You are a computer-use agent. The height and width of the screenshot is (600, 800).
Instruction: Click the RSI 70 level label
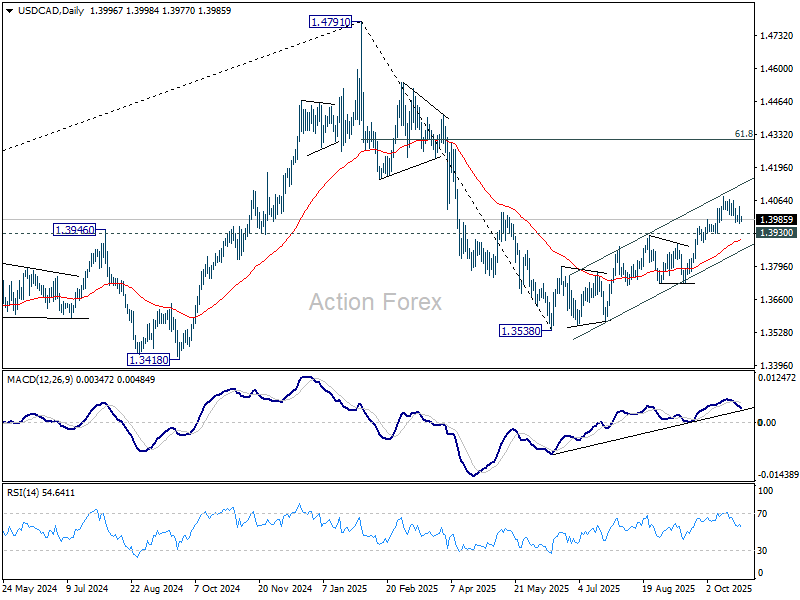762,514
